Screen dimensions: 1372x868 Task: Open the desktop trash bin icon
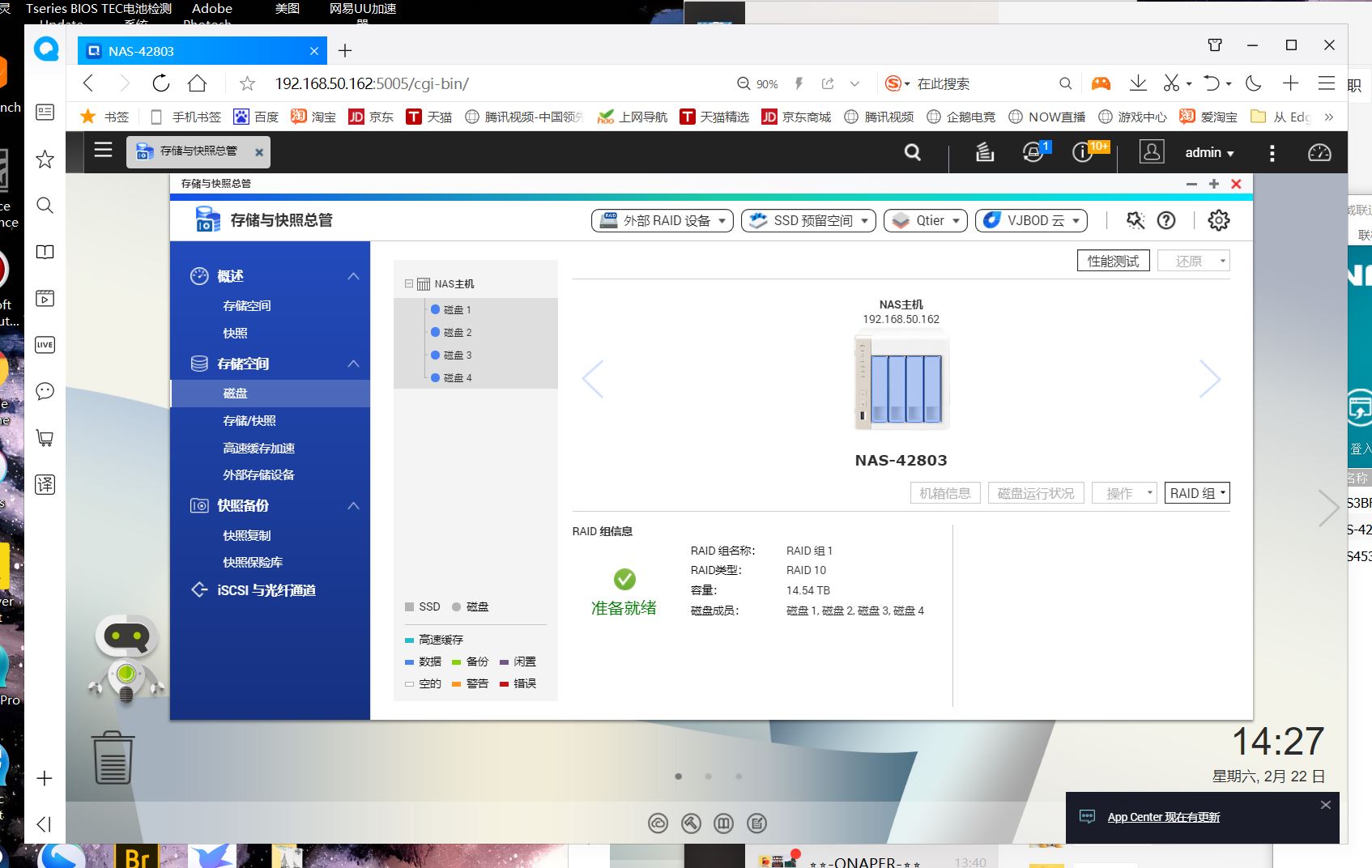[x=113, y=758]
